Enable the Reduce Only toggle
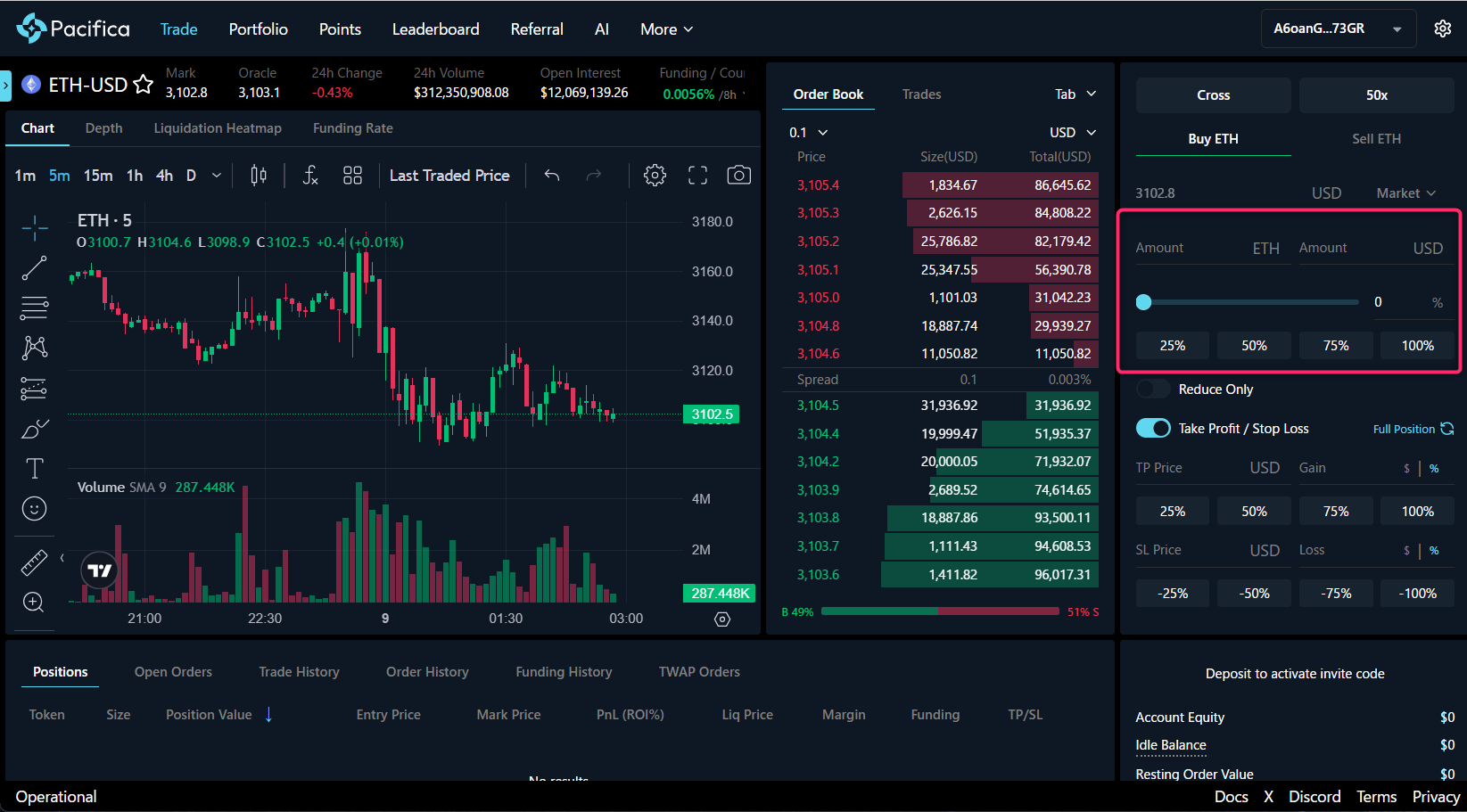This screenshot has width=1467, height=812. click(x=1152, y=390)
